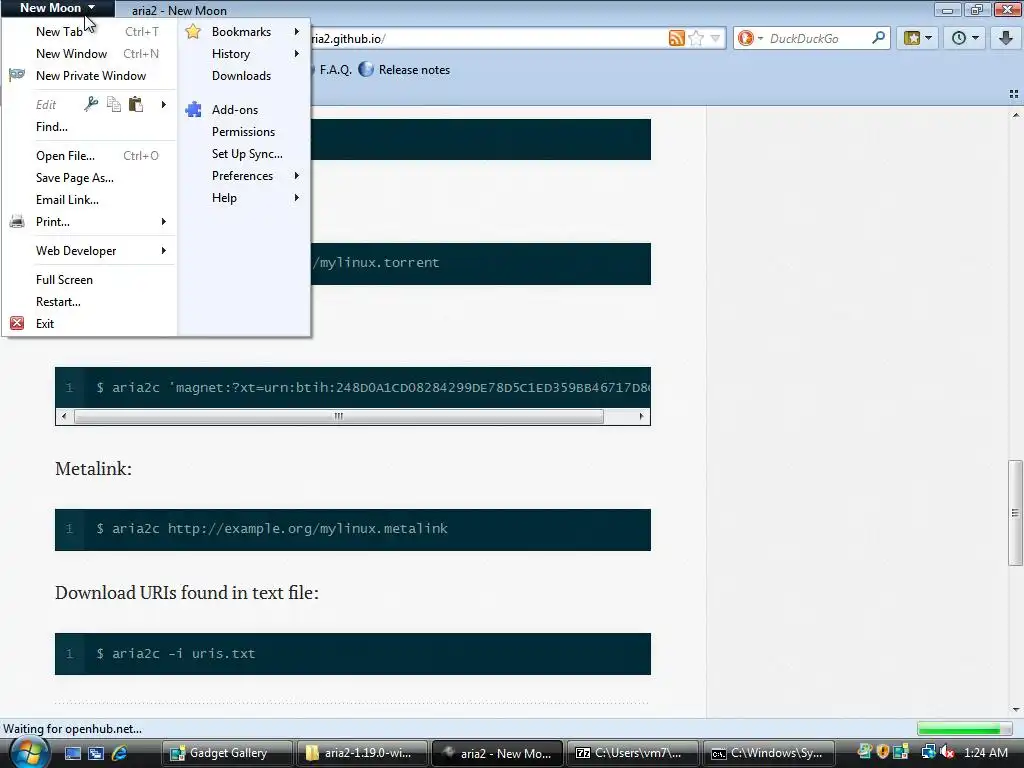Screen dimensions: 1024x768
Task: Click the muted volume tray icon
Action: pyautogui.click(x=947, y=753)
